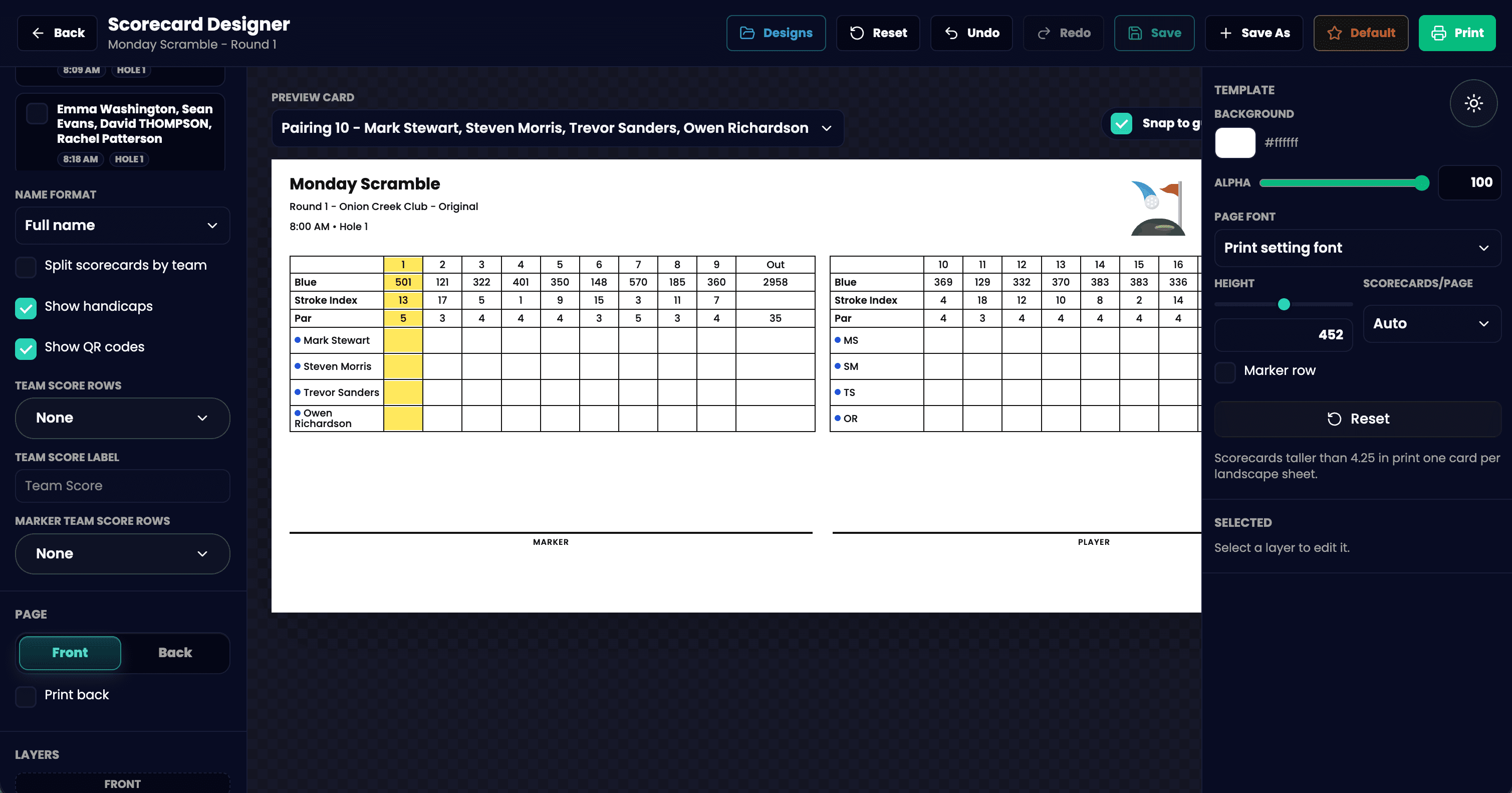
Task: Click the green Print button
Action: click(1457, 33)
